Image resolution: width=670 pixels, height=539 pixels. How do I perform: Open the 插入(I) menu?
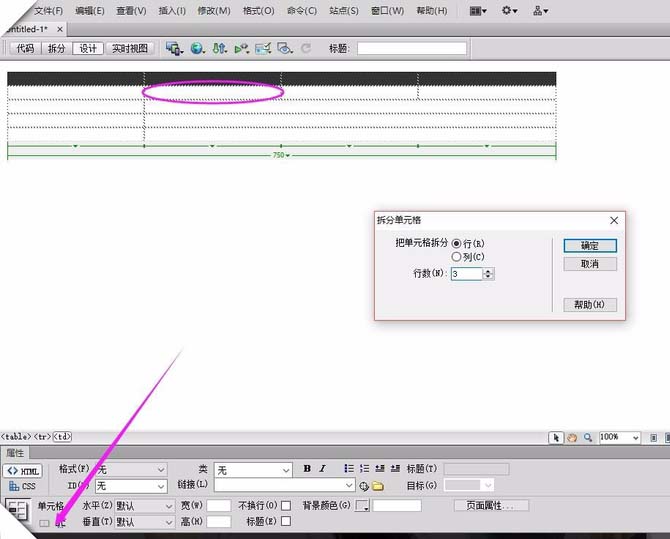coord(172,11)
